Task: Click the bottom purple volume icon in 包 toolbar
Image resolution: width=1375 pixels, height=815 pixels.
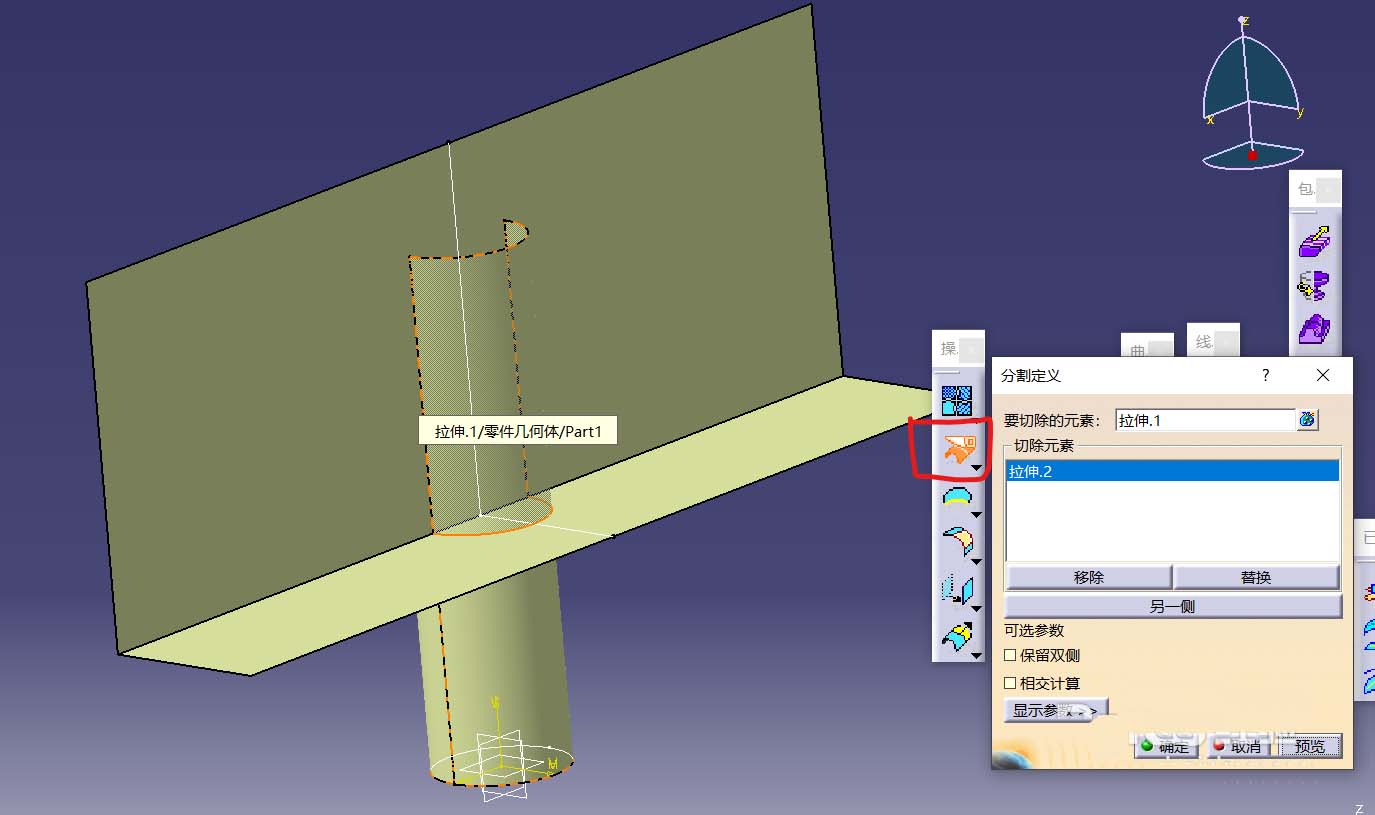Action: [x=1314, y=329]
